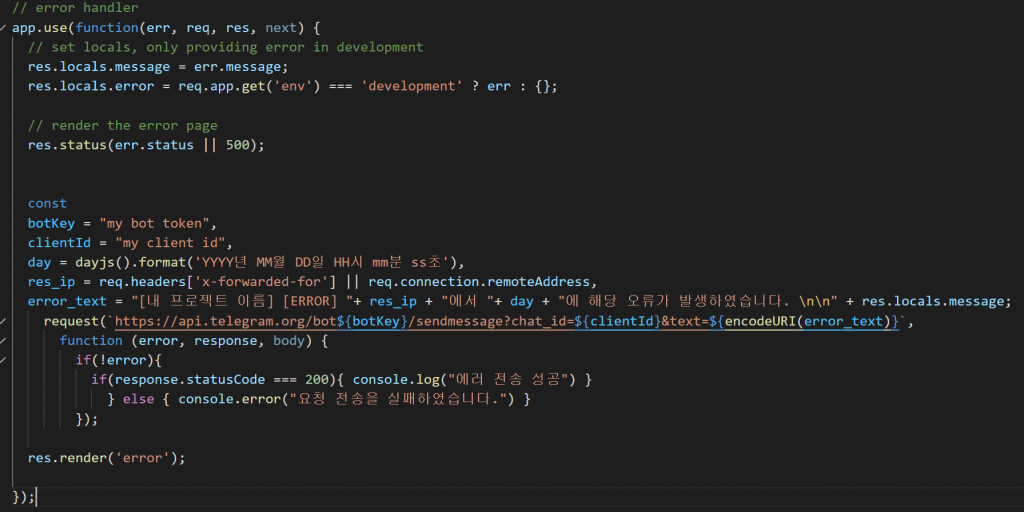Click the "my bot token" string

[153, 223]
